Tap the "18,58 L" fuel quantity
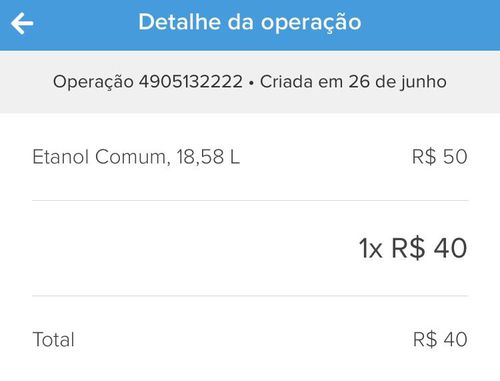500x381 pixels. (x=208, y=157)
